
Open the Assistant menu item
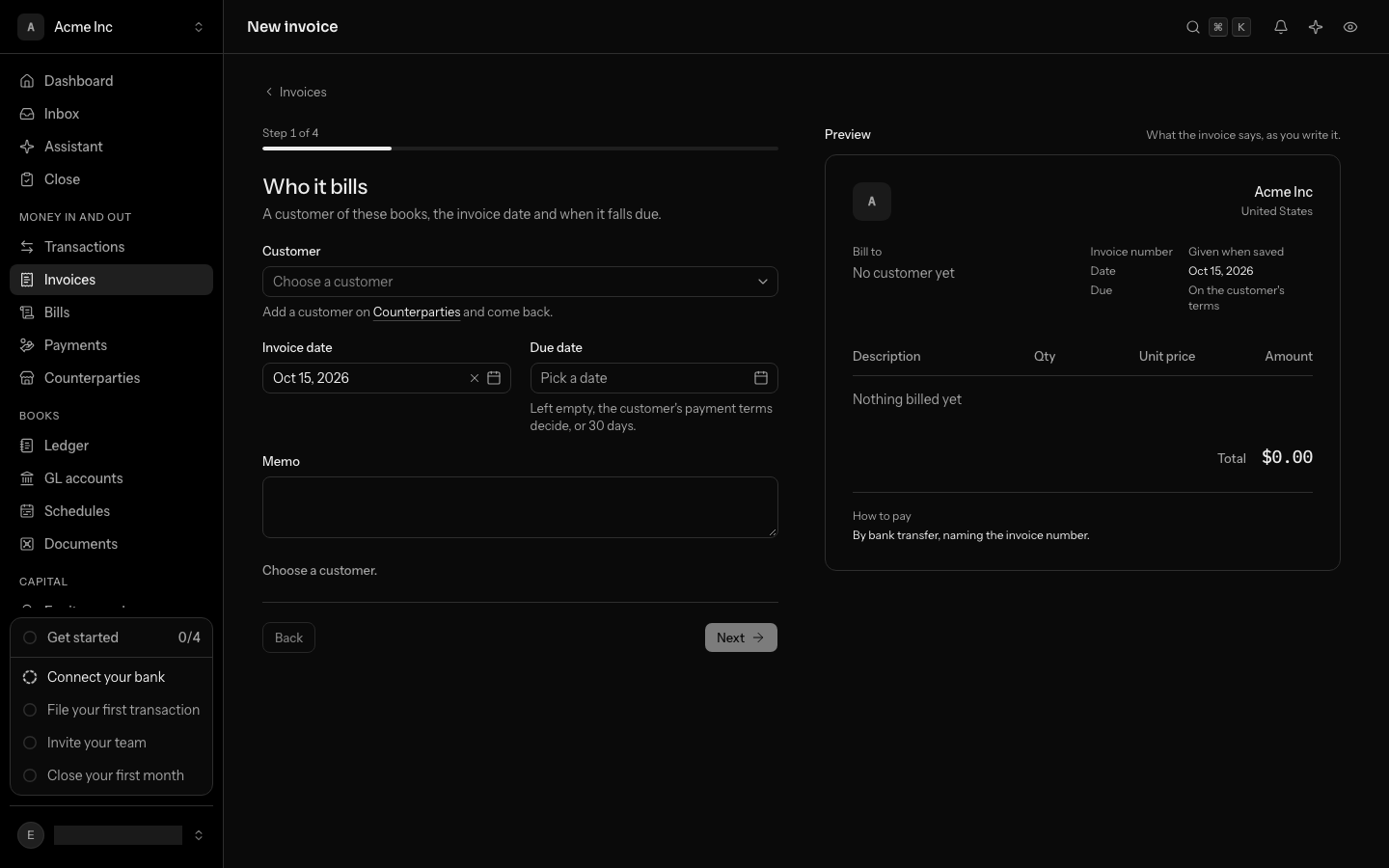pyautogui.click(x=111, y=147)
